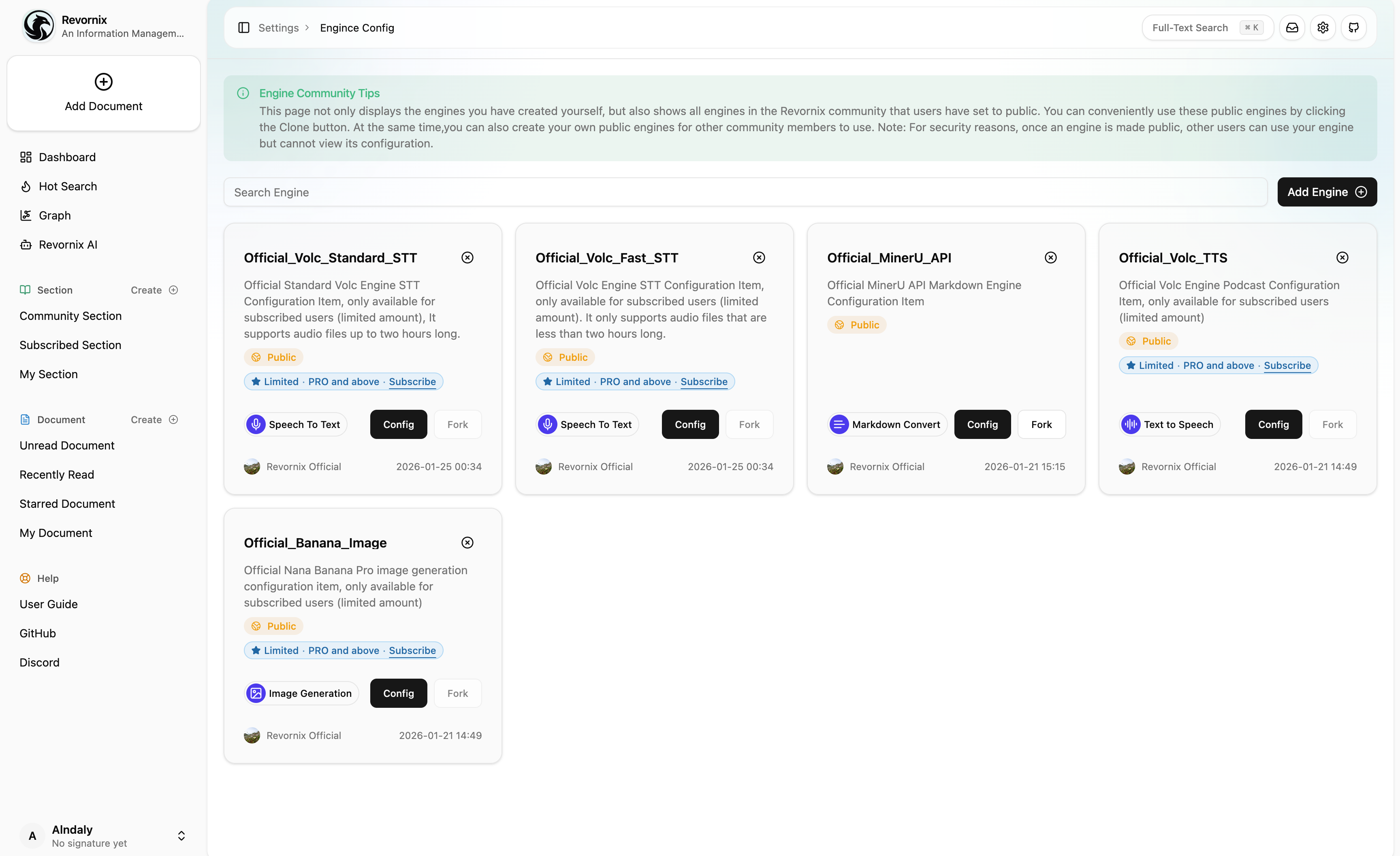Remove the Official_Volc_Standard_STT engine via X icon
Image resolution: width=1400 pixels, height=856 pixels.
click(x=467, y=258)
